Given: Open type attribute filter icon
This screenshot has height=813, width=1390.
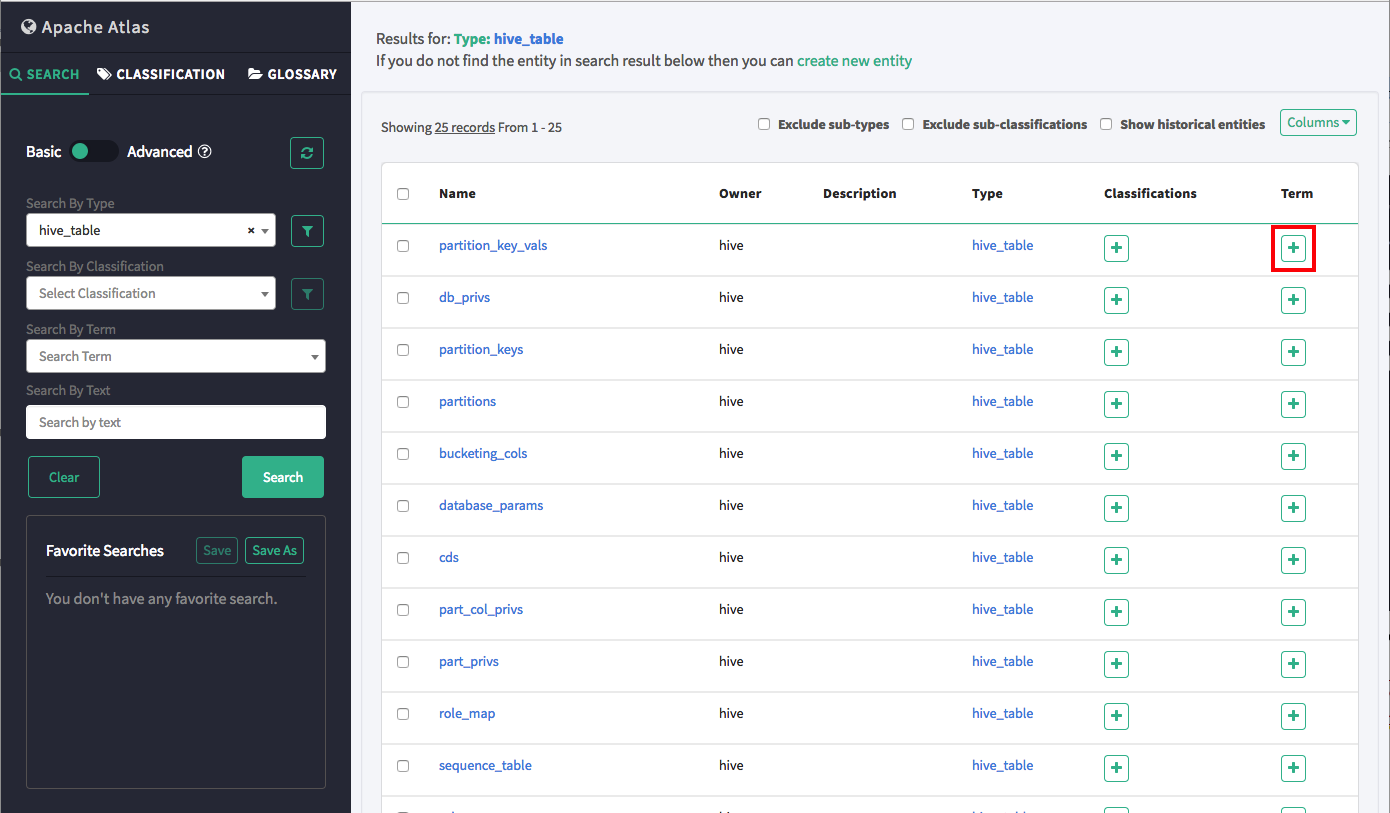Looking at the screenshot, I should [x=307, y=231].
